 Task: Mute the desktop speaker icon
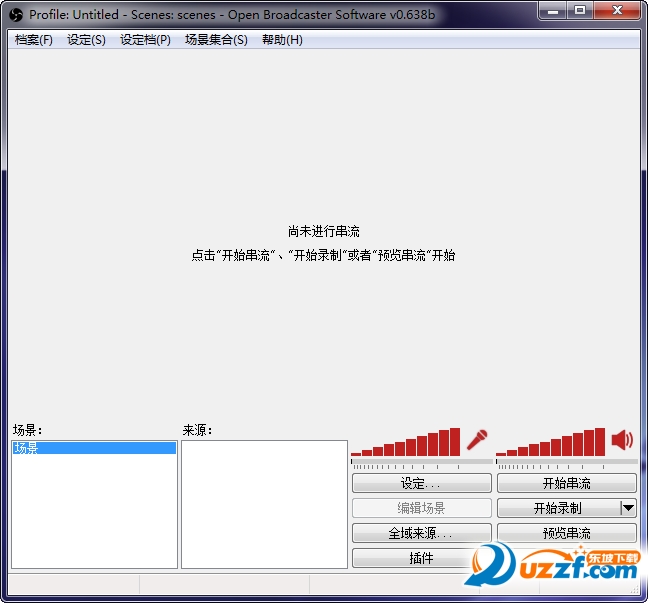[622, 439]
